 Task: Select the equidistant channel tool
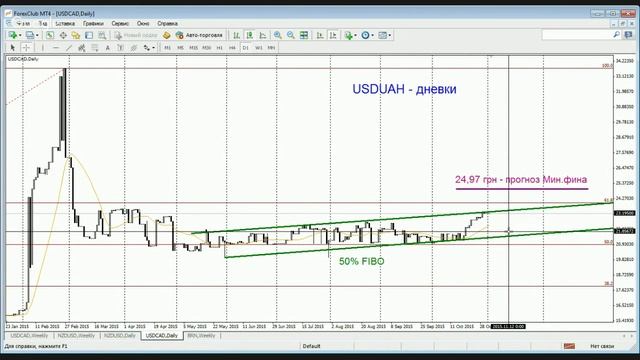pyautogui.click(x=82, y=48)
